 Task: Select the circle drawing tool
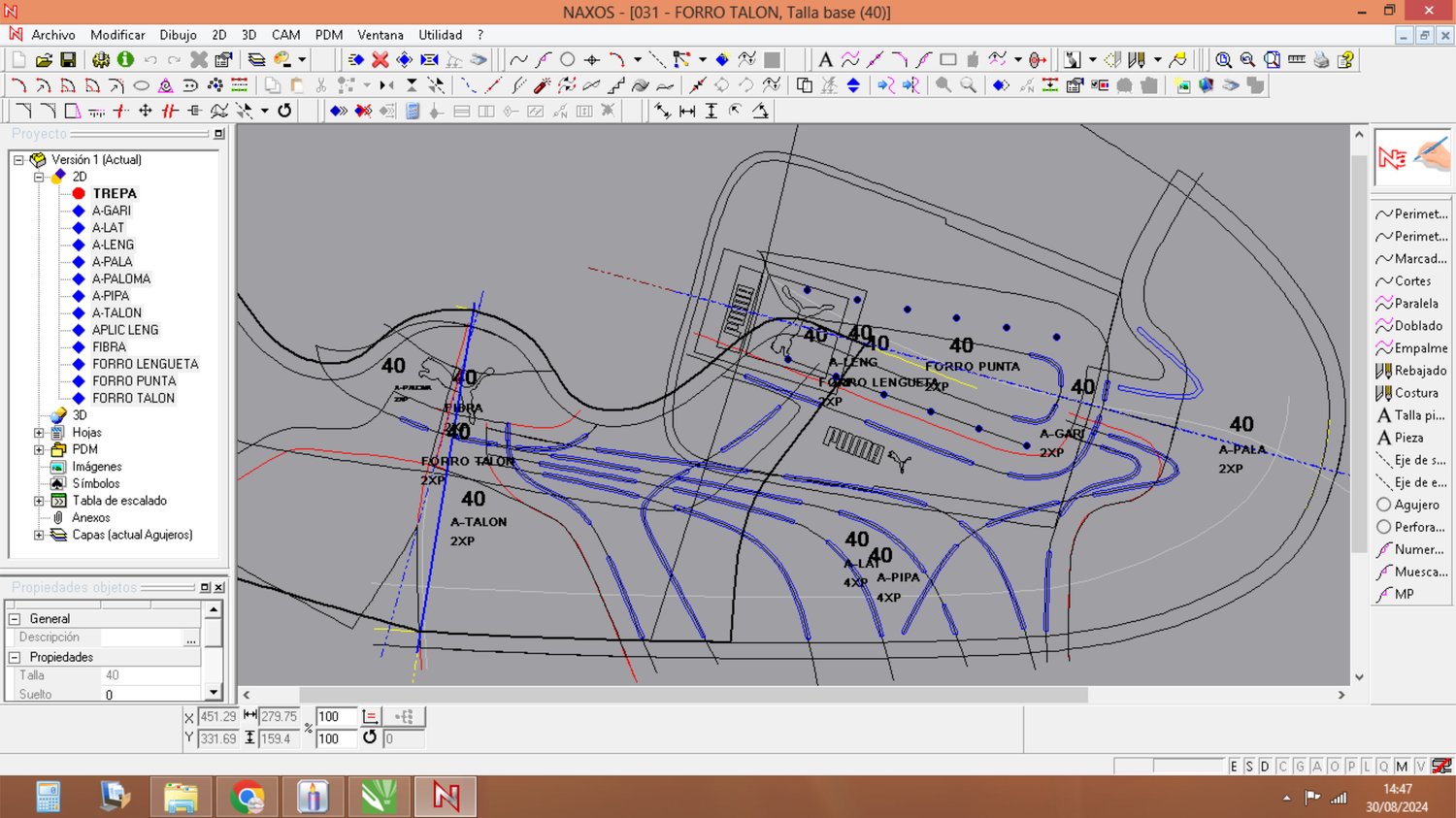tap(568, 60)
